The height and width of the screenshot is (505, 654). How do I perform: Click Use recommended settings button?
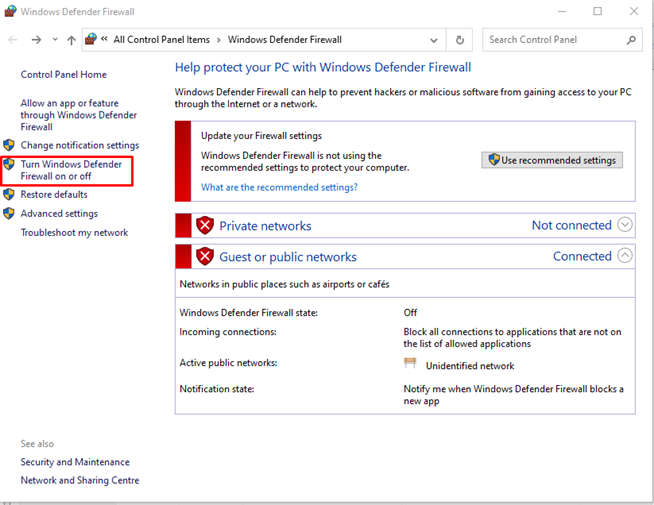552,160
